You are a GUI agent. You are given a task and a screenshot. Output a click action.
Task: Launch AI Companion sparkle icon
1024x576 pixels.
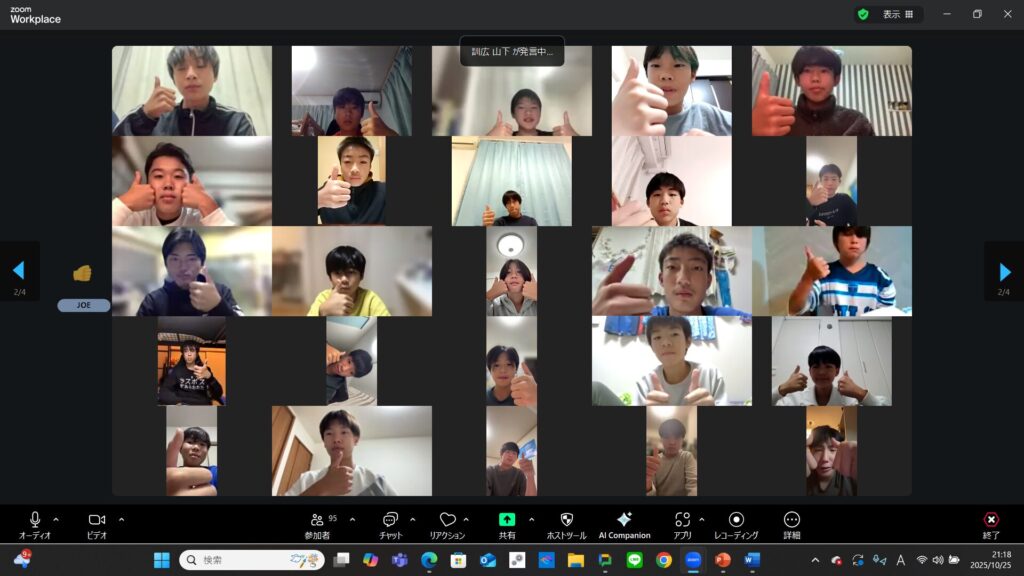[624, 520]
